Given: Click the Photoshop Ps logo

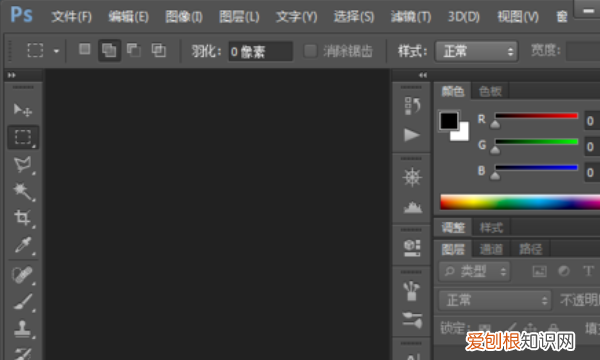Looking at the screenshot, I should (x=21, y=15).
